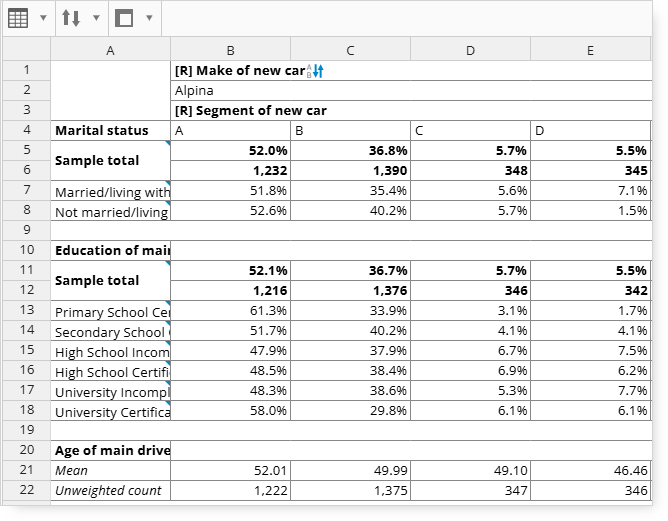Click the cell with value 1,376
The width and height of the screenshot is (668, 521).
pos(350,291)
